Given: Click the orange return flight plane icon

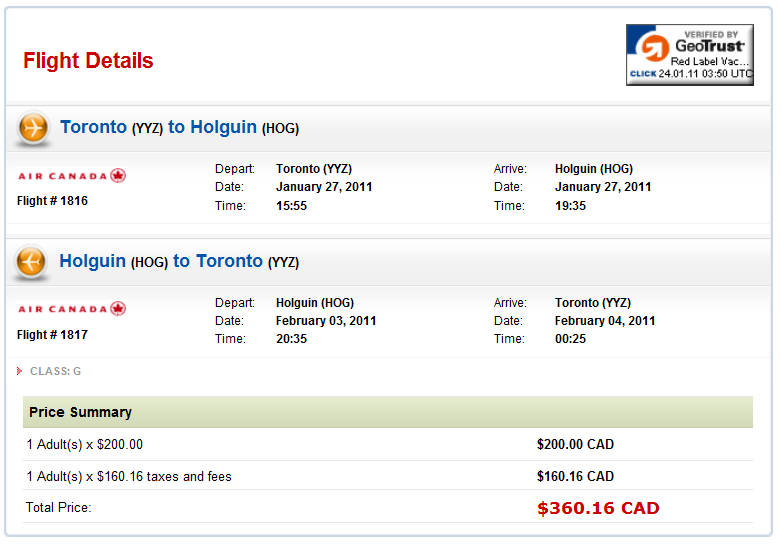Looking at the screenshot, I should [31, 262].
